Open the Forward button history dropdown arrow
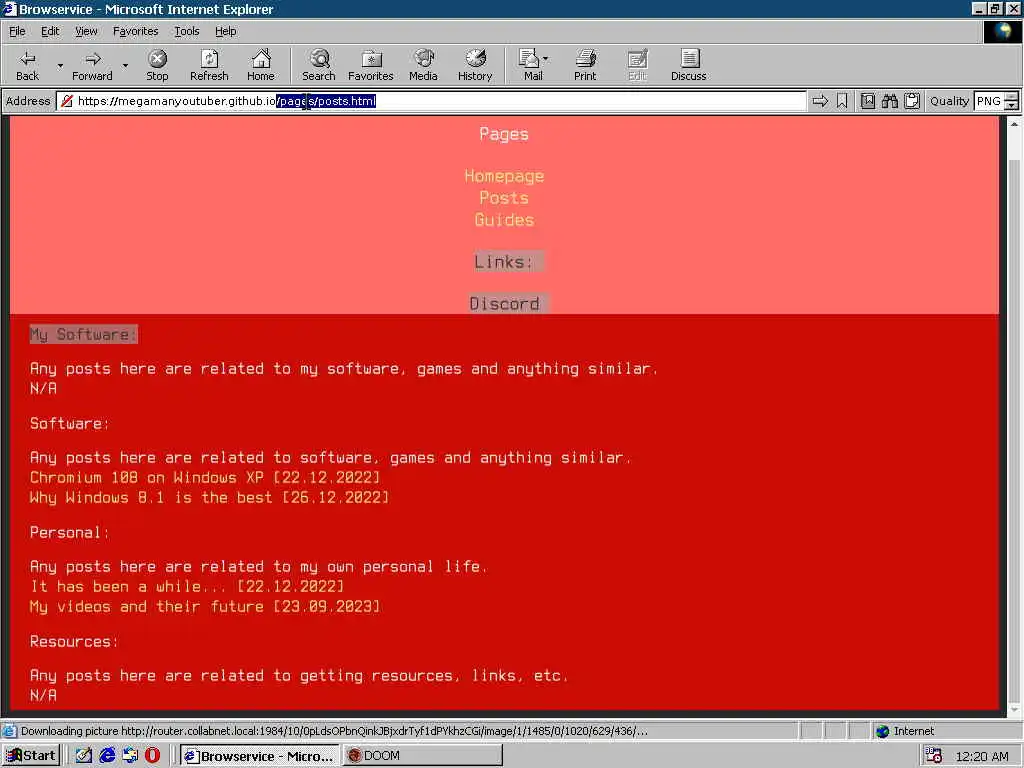Image resolution: width=1024 pixels, height=768 pixels. 125,65
